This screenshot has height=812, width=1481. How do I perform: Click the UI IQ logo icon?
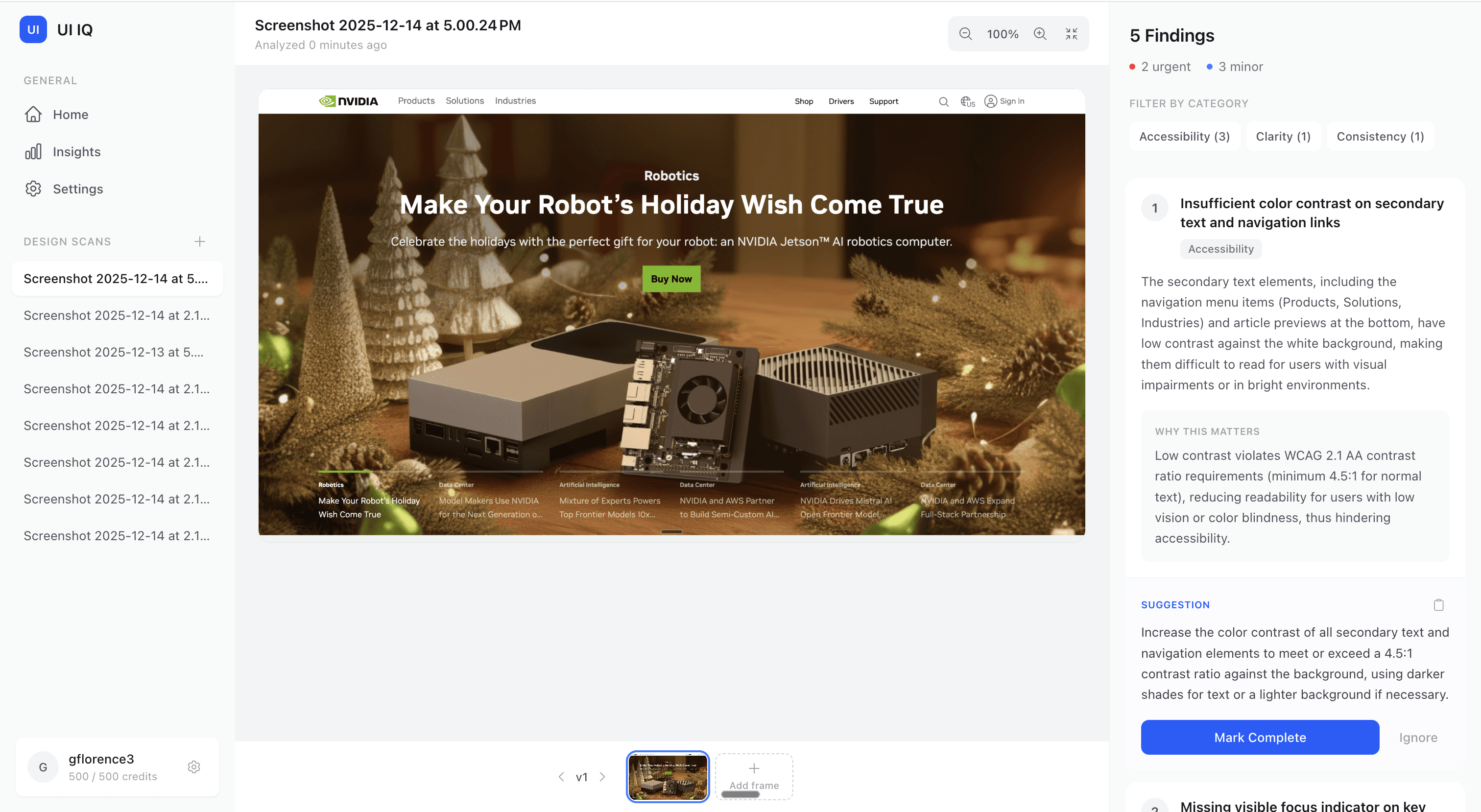33,29
